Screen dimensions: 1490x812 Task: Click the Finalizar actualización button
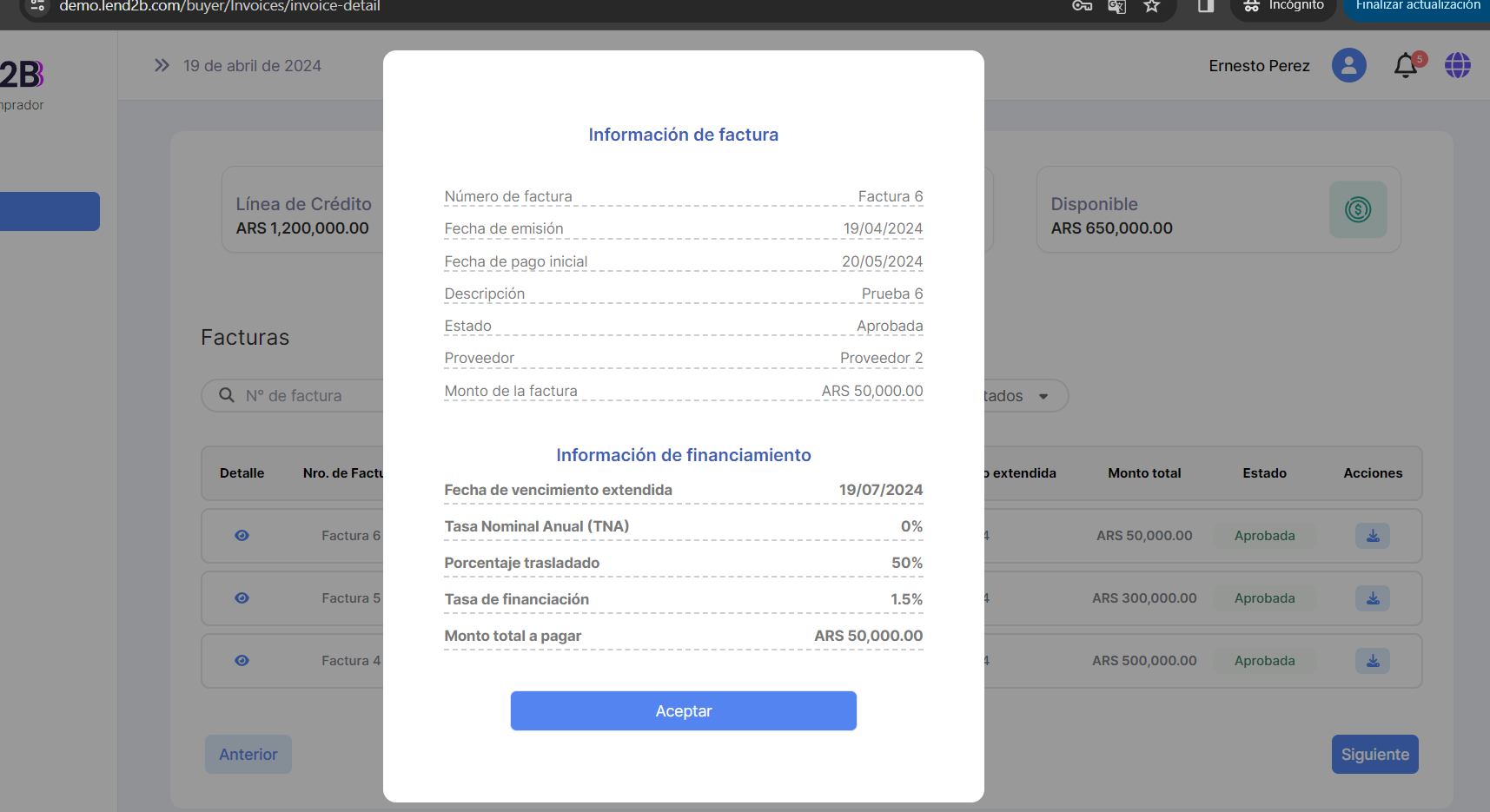pos(1417,7)
